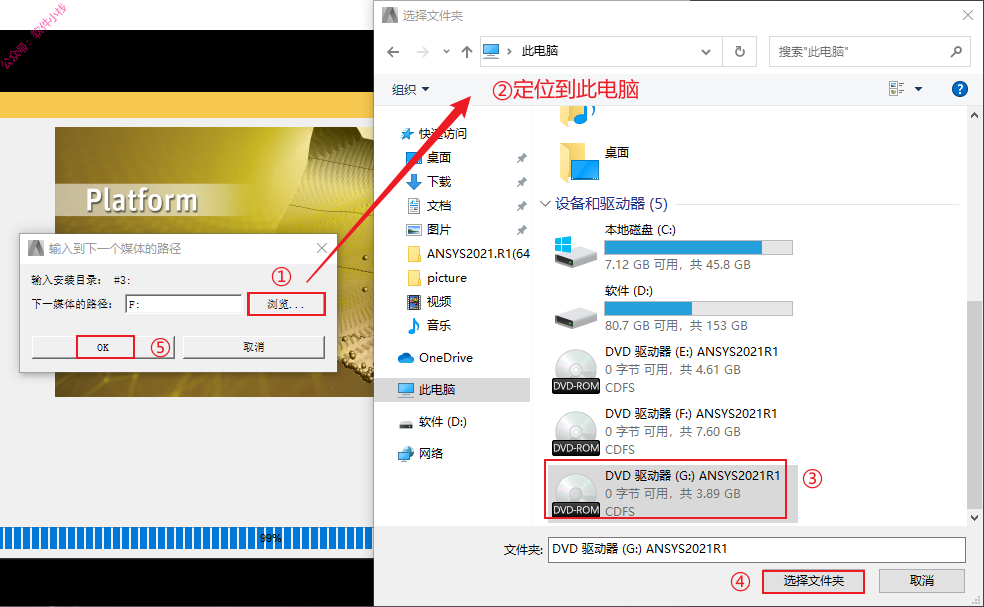Open the 组织 menu
The image size is (984, 607).
tap(410, 90)
